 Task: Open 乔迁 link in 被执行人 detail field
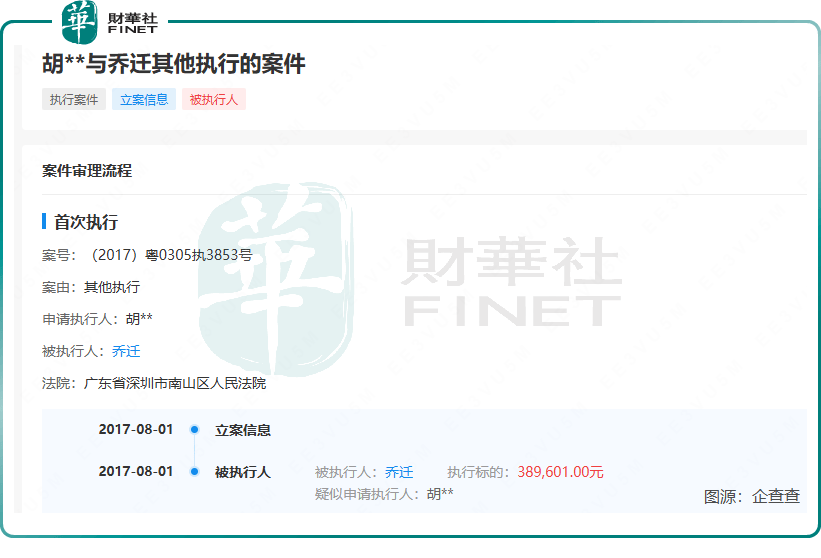pyautogui.click(x=126, y=351)
